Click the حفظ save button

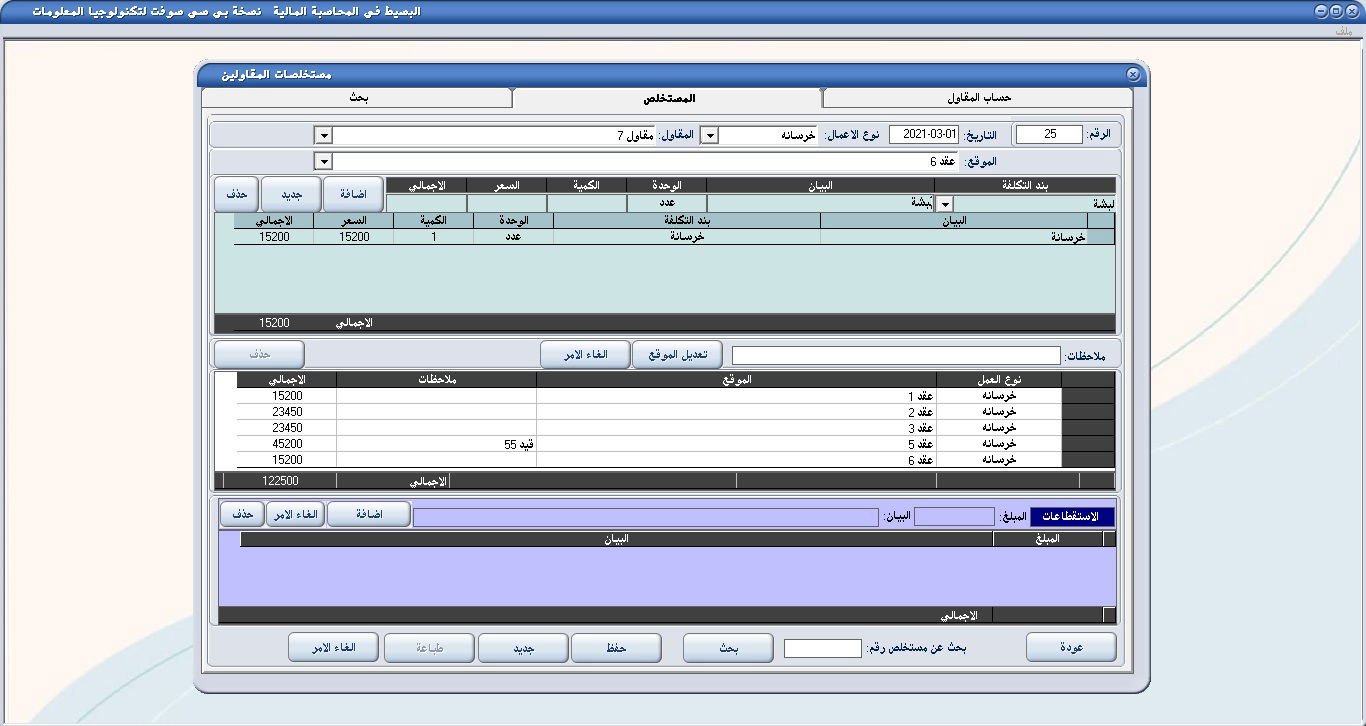click(615, 648)
